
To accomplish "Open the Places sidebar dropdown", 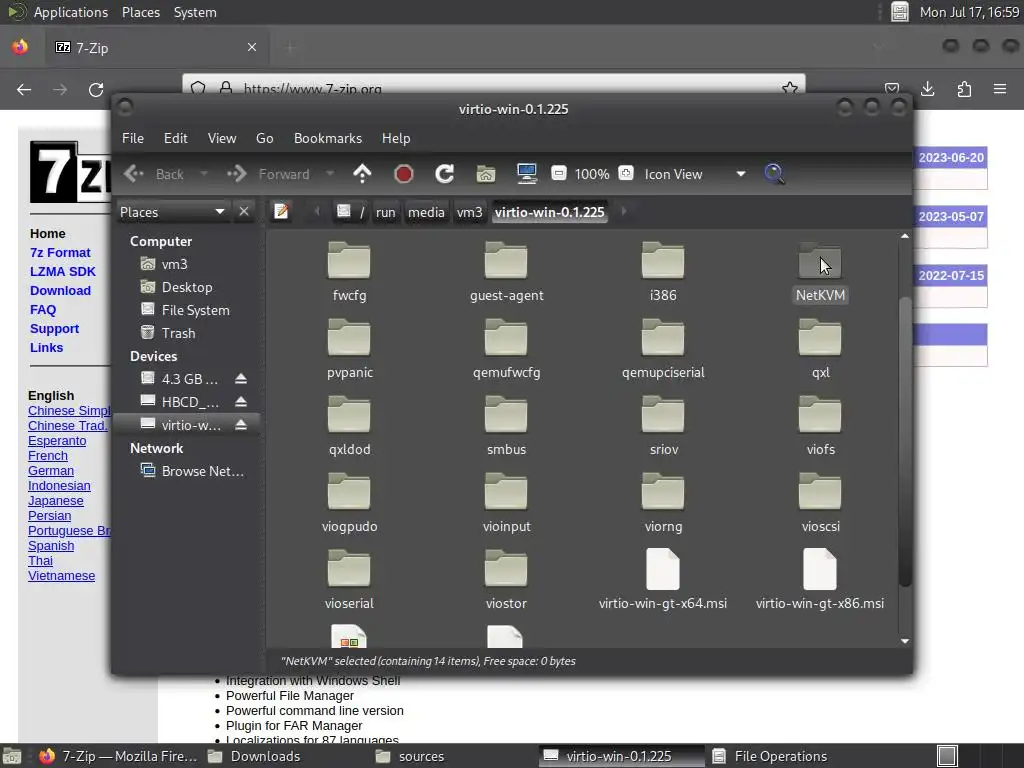I will coord(172,212).
